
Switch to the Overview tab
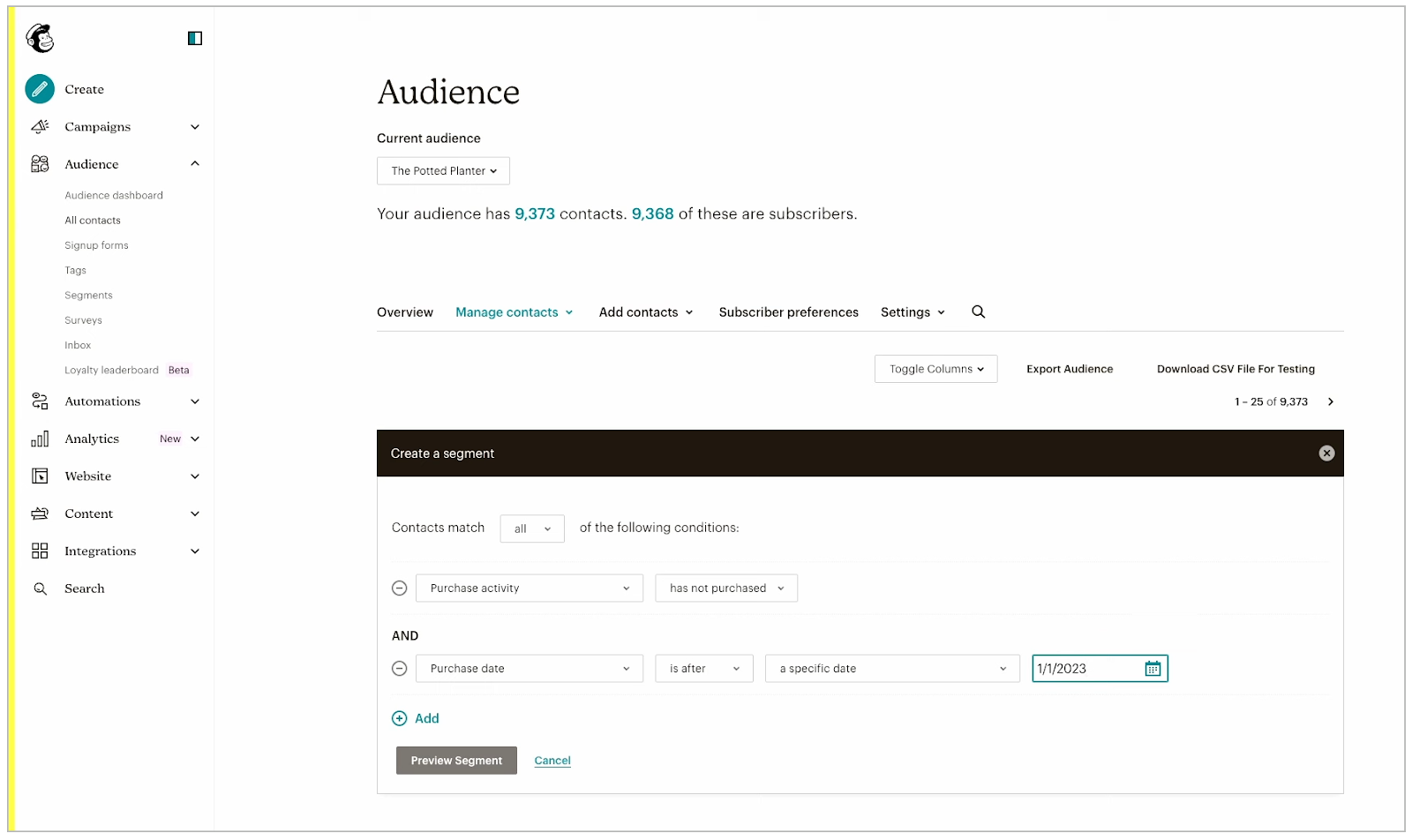[x=404, y=311]
